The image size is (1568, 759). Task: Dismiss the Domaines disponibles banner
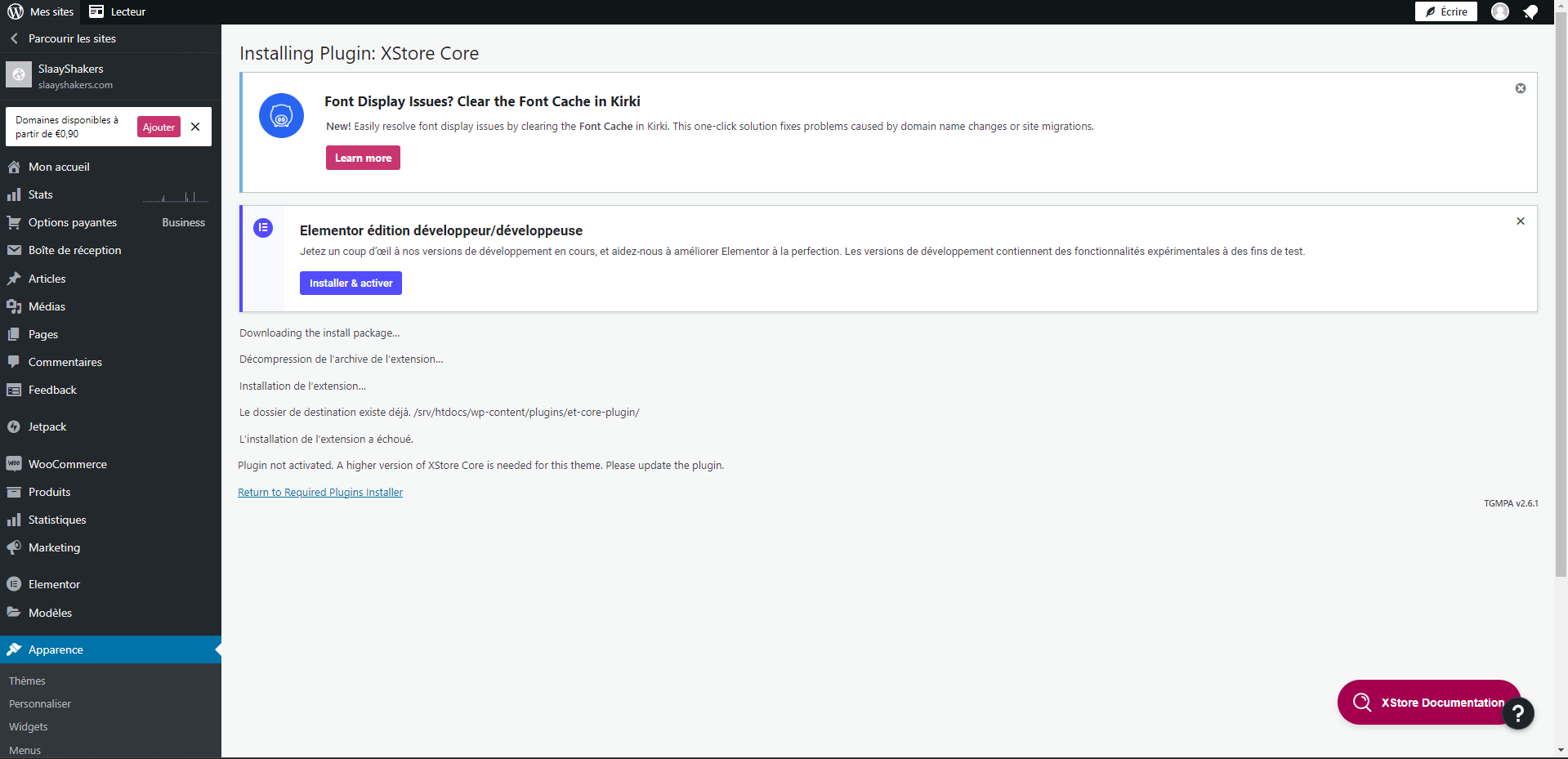click(195, 127)
